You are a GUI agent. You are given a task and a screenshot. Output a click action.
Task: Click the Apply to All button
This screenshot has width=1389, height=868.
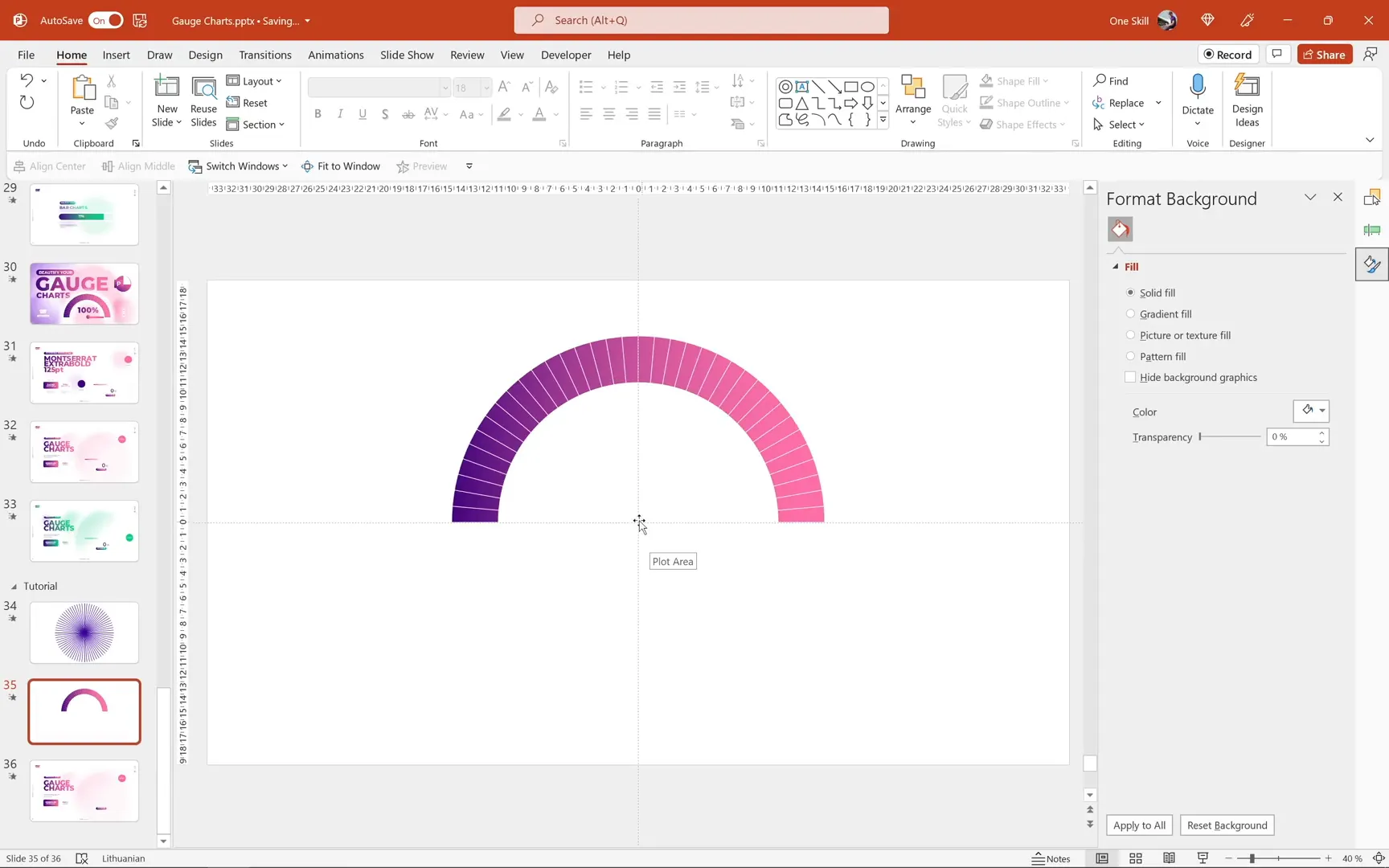pyautogui.click(x=1139, y=825)
